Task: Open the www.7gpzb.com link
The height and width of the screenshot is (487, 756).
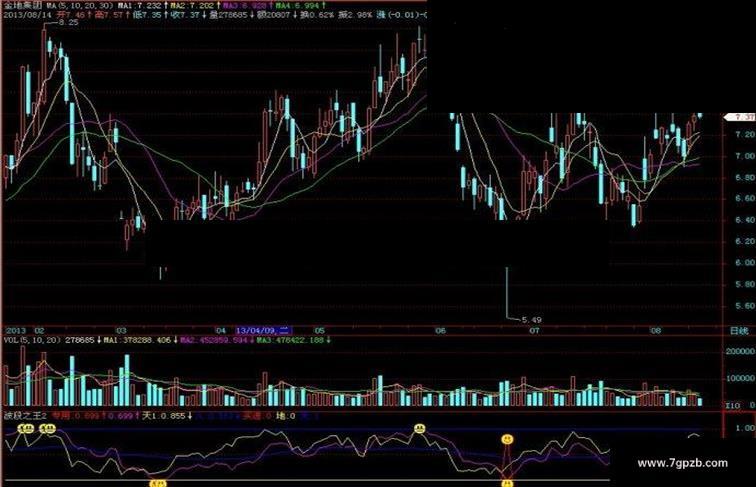Action: click(x=683, y=463)
